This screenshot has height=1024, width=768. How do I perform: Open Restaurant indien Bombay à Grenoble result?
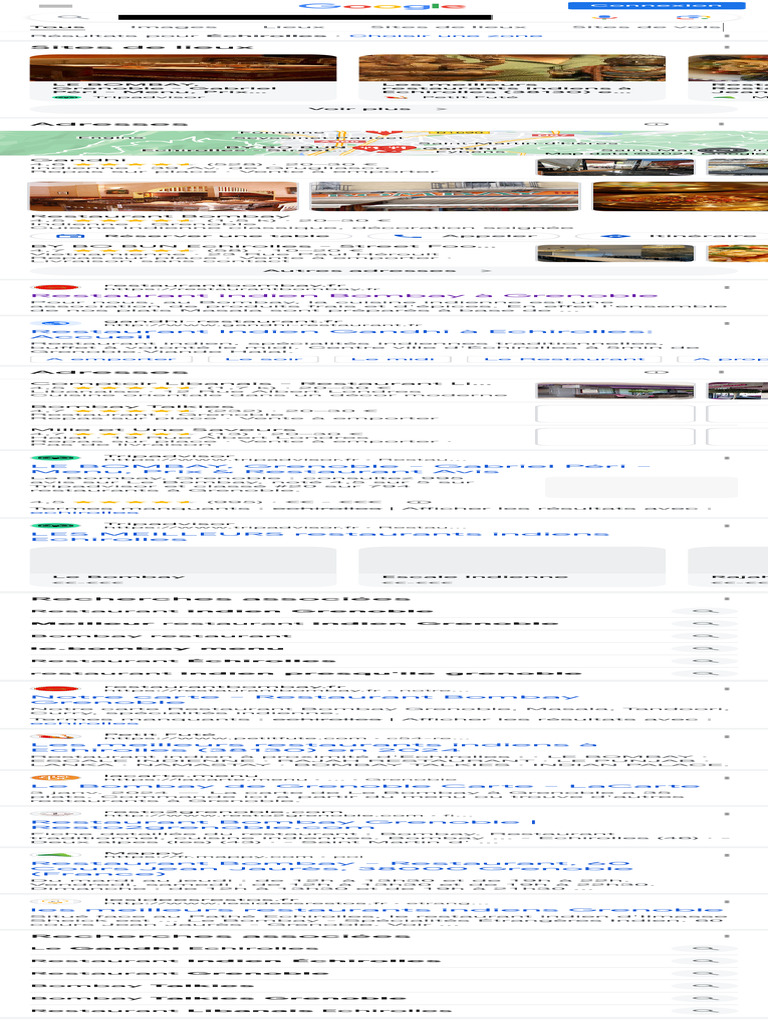[344, 296]
